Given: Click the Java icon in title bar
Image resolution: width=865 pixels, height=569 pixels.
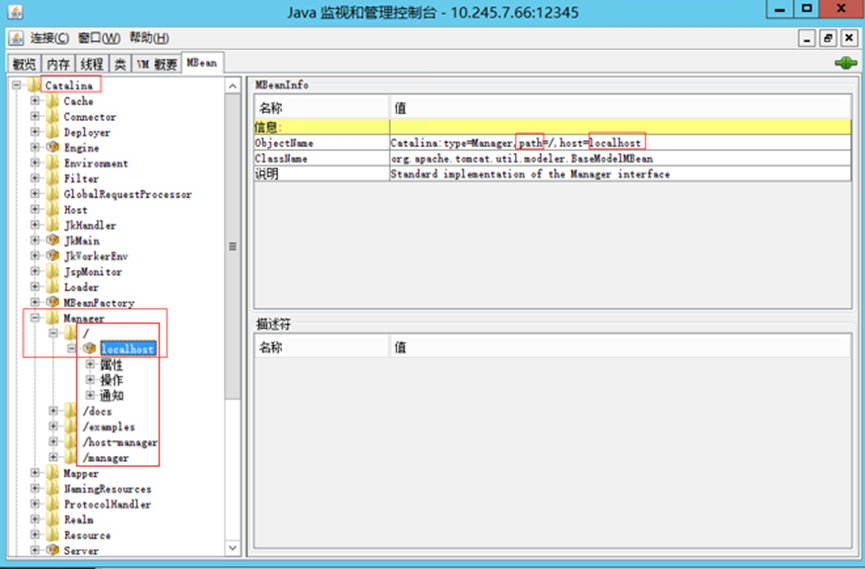Looking at the screenshot, I should (x=15, y=11).
